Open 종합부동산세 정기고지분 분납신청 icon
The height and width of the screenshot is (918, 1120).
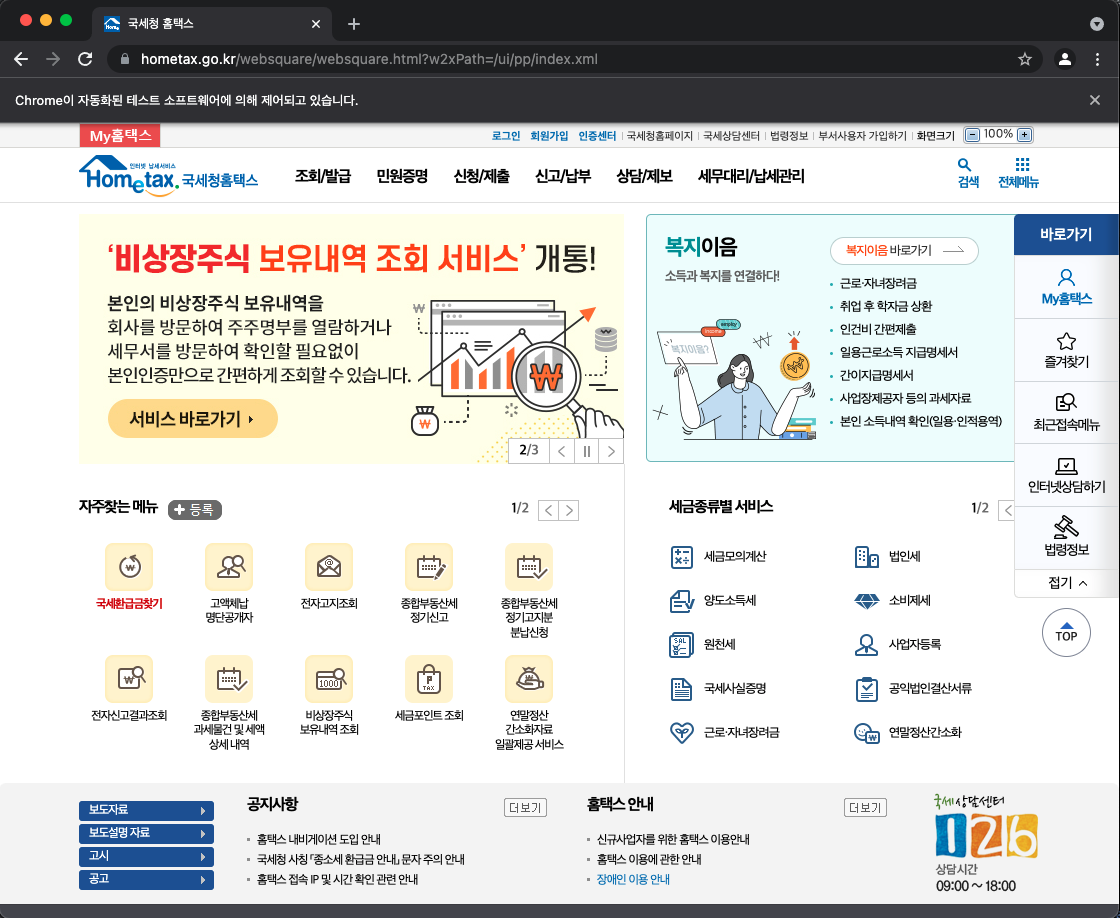(x=529, y=567)
